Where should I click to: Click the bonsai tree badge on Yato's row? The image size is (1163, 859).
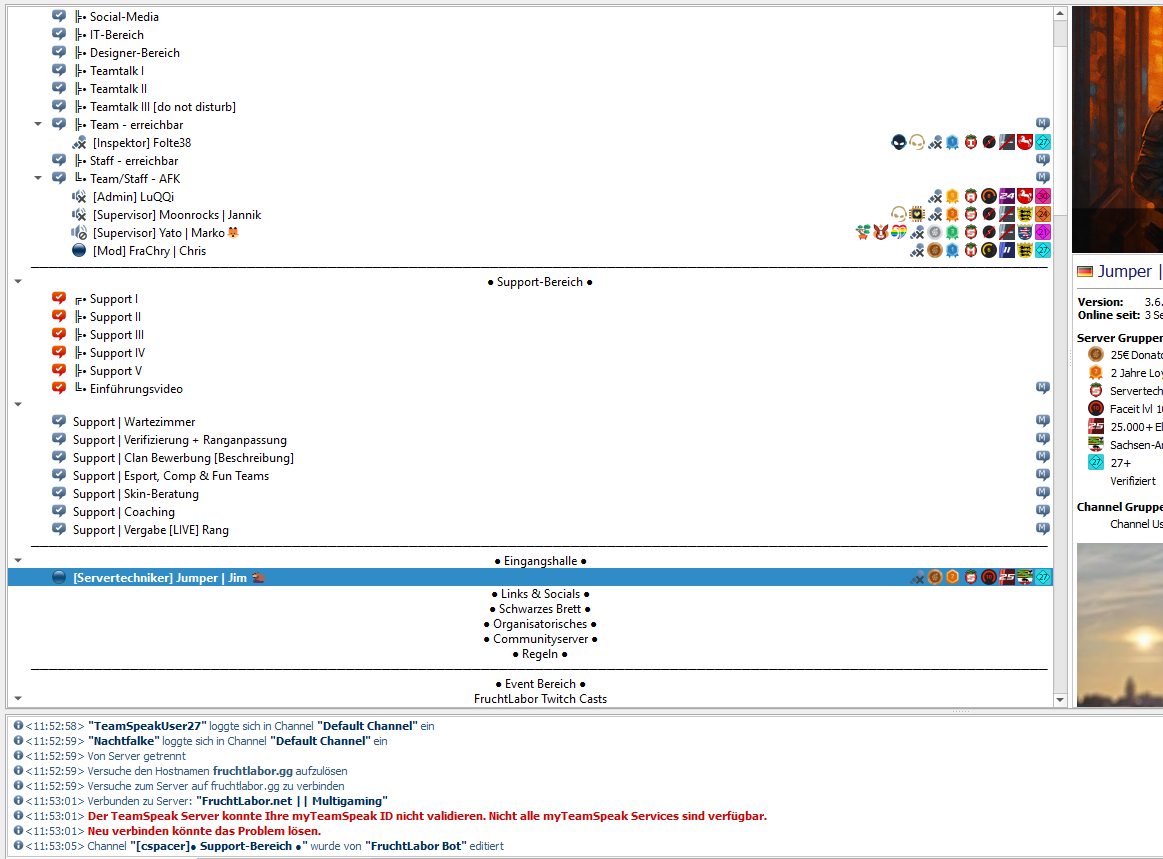point(863,233)
